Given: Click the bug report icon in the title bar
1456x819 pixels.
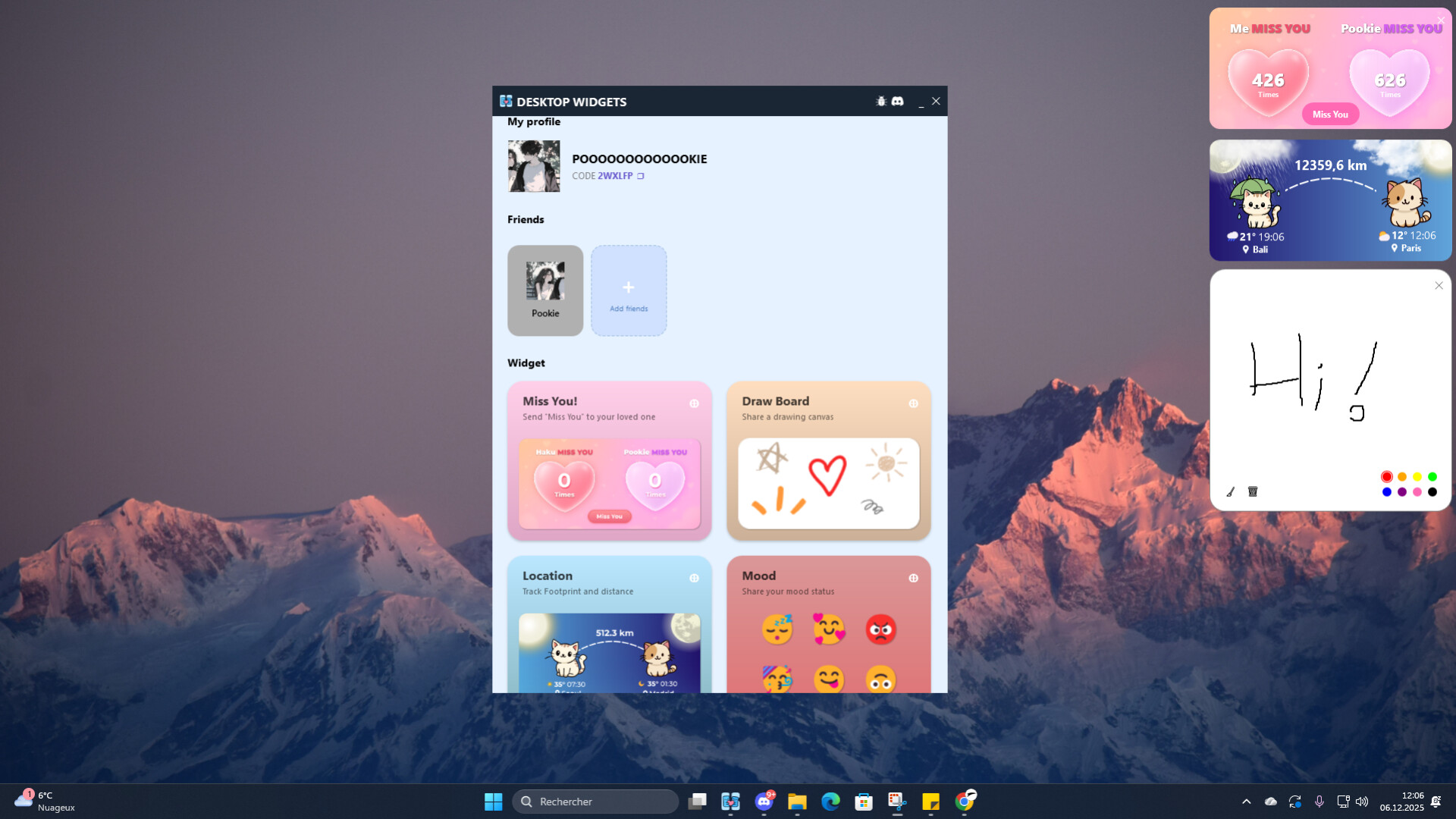Looking at the screenshot, I should pyautogui.click(x=880, y=100).
